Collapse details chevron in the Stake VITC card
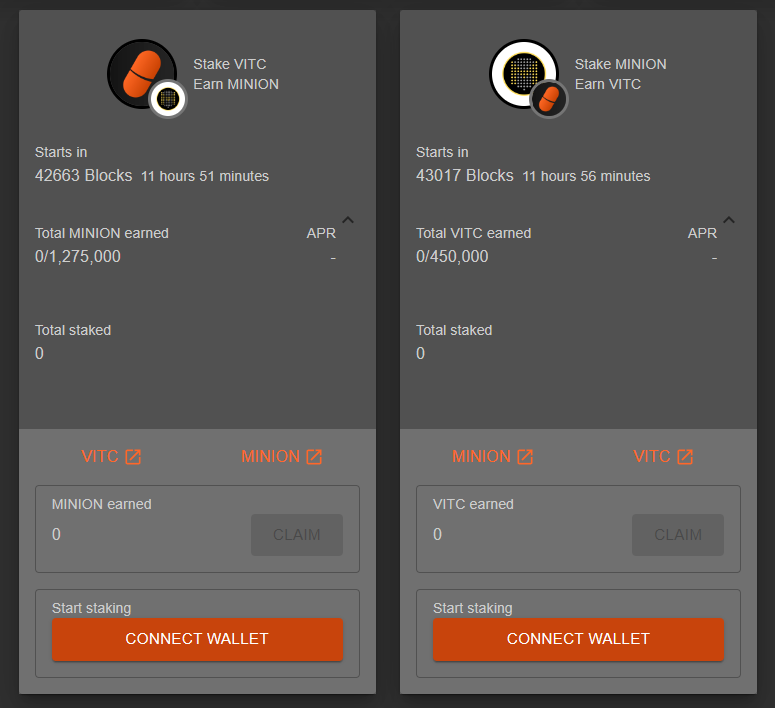 [348, 220]
